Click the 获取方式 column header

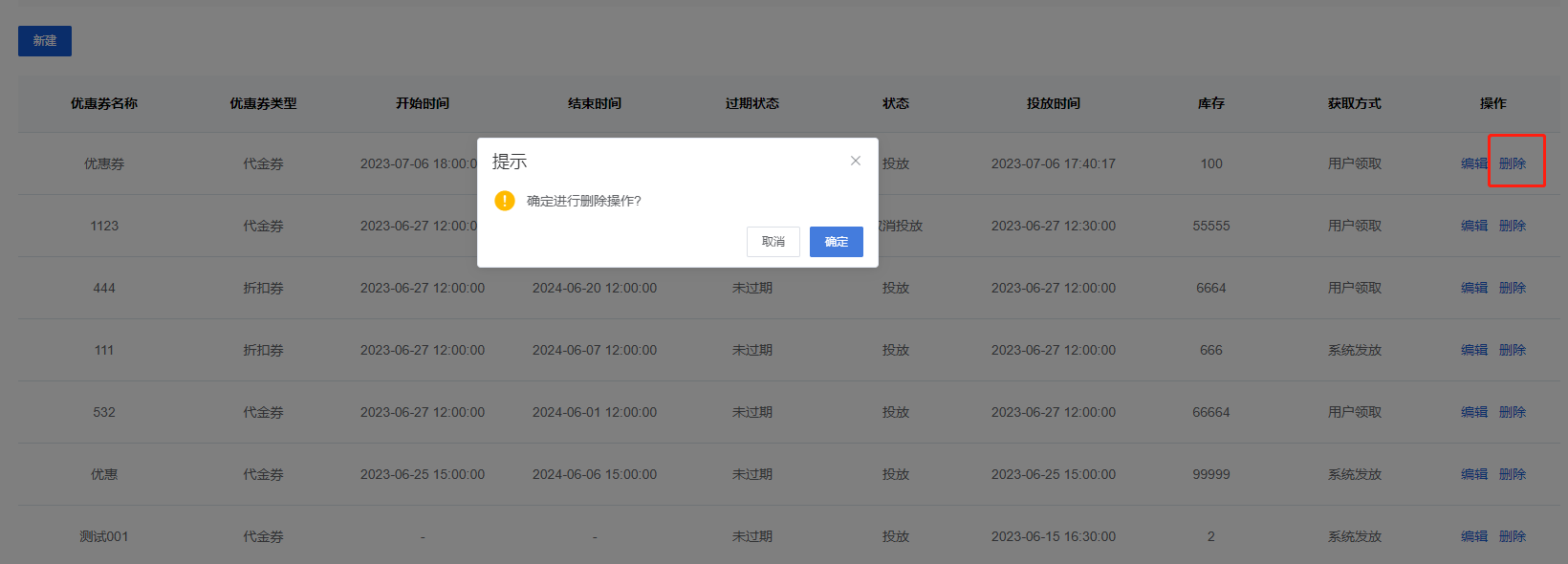tap(1355, 103)
